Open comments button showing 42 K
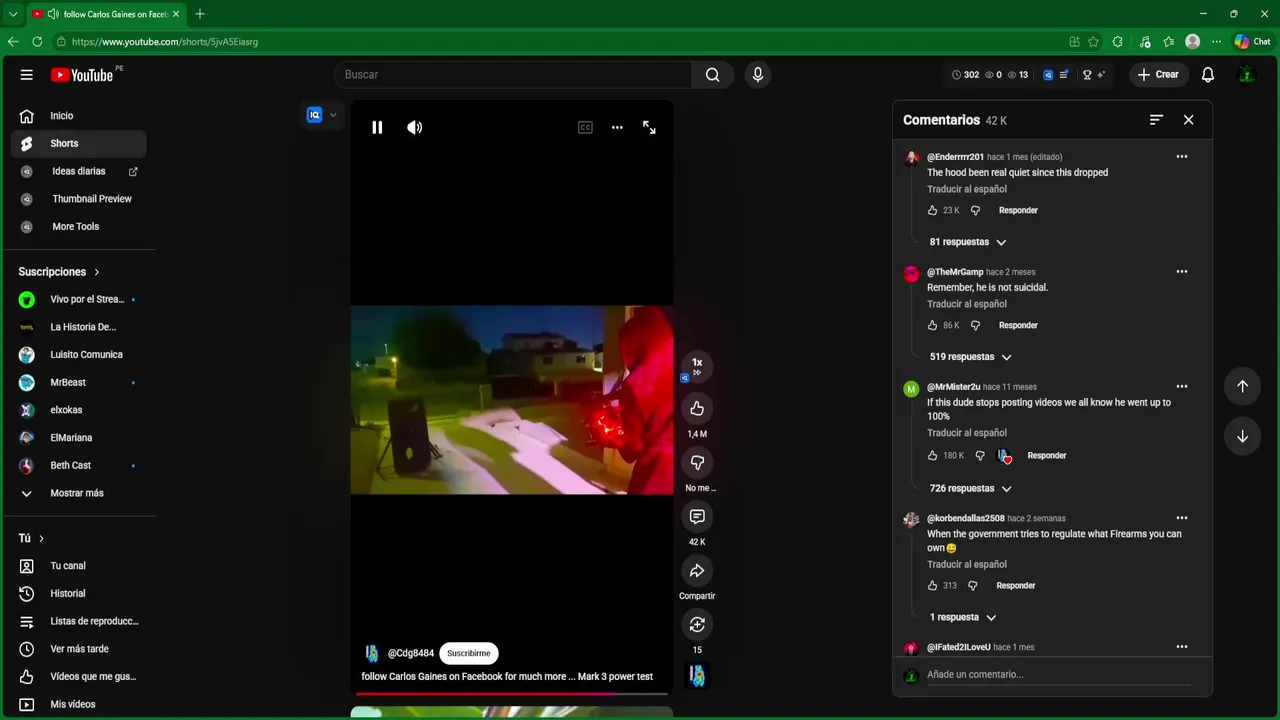Viewport: 1280px width, 720px height. 697,517
